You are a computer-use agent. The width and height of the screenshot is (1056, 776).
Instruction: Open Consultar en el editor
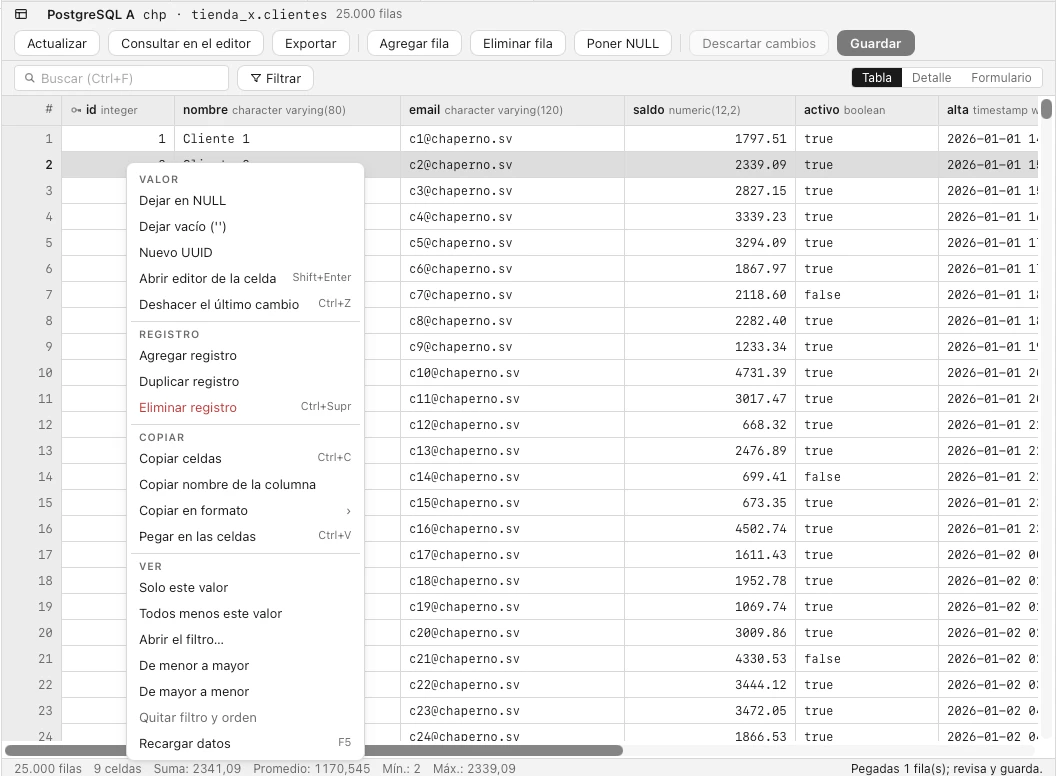186,43
